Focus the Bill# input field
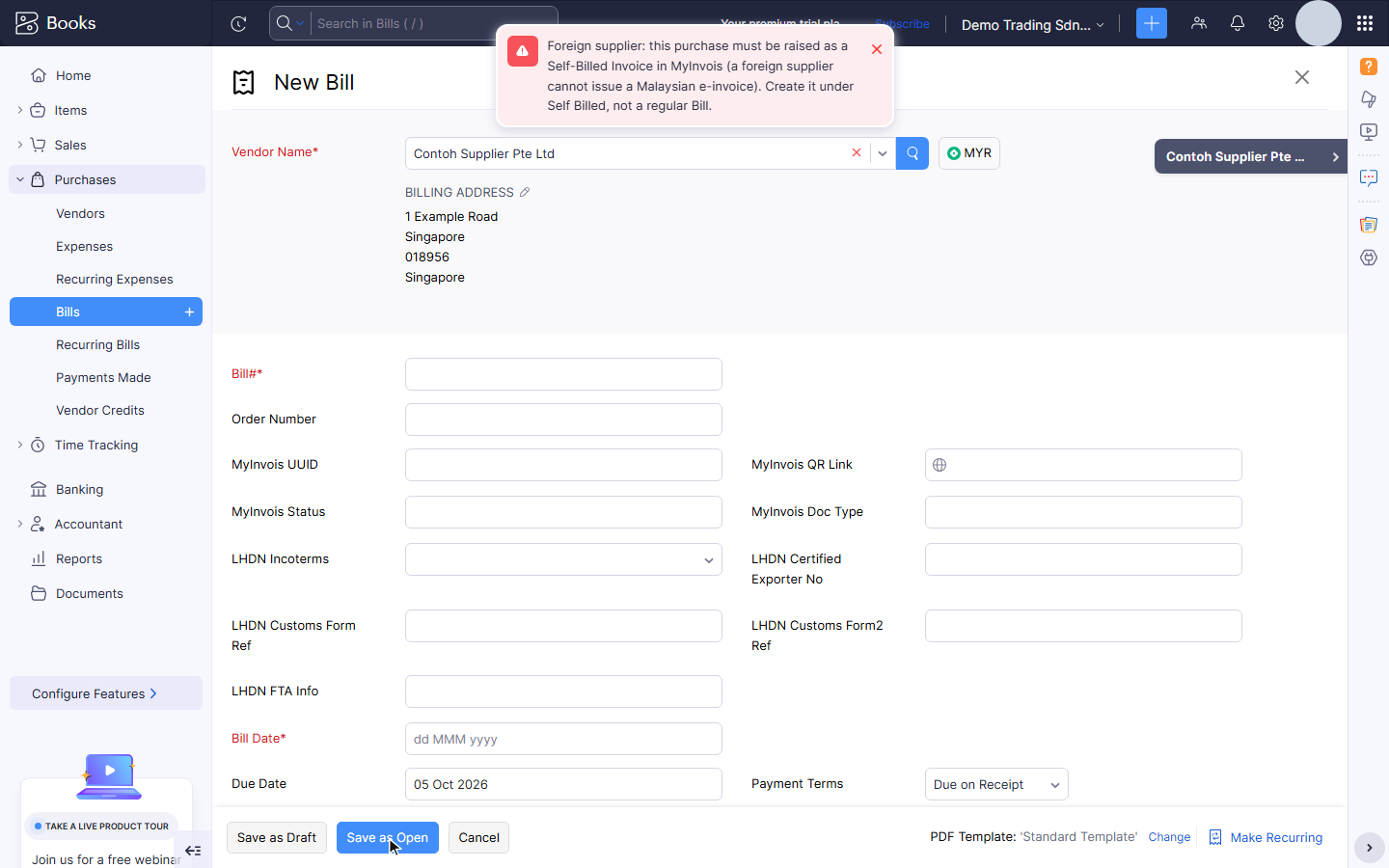 click(563, 374)
